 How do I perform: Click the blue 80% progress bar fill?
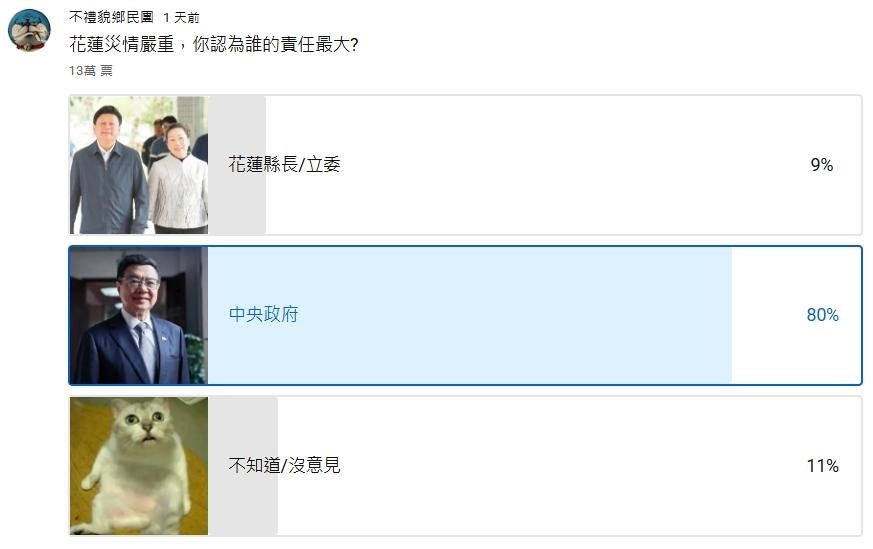[x=469, y=315]
